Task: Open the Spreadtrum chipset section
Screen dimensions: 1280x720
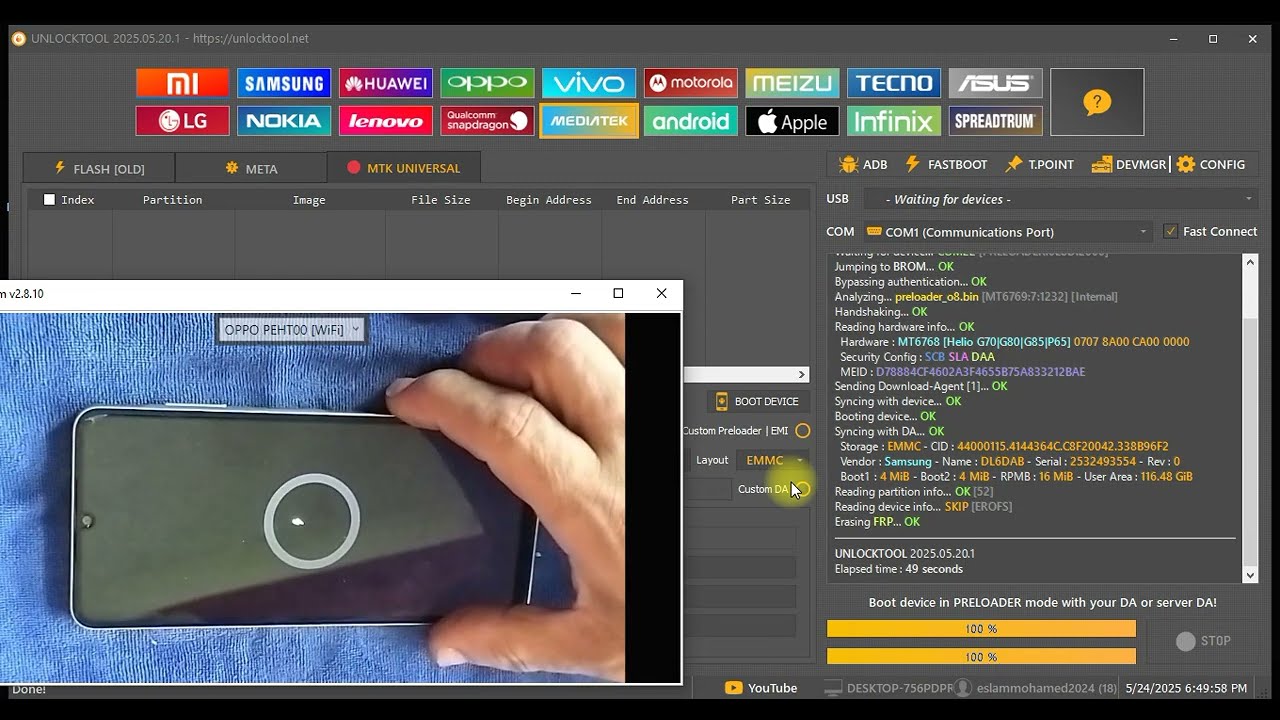Action: [996, 121]
